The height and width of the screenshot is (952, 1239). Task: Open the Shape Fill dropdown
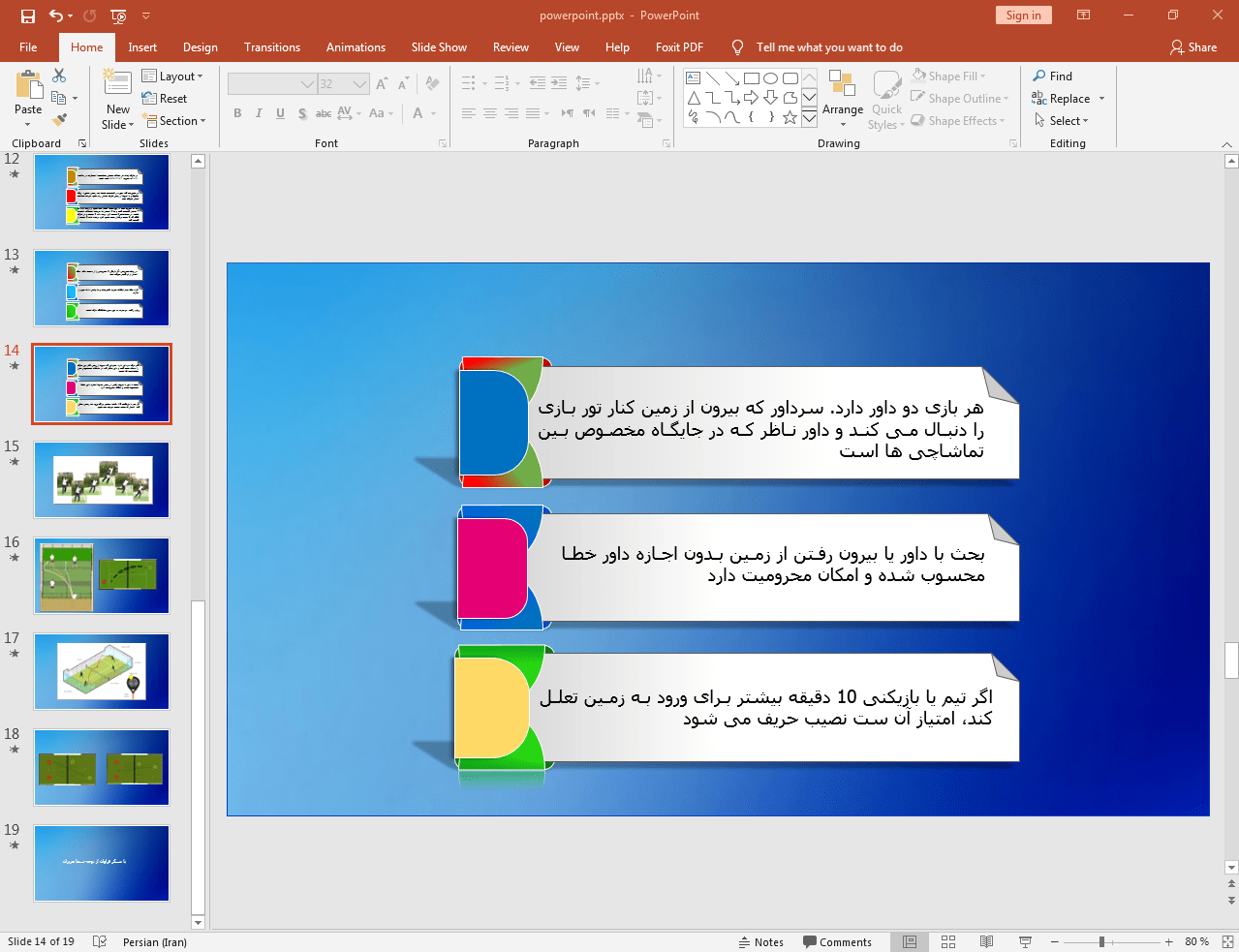tap(949, 76)
